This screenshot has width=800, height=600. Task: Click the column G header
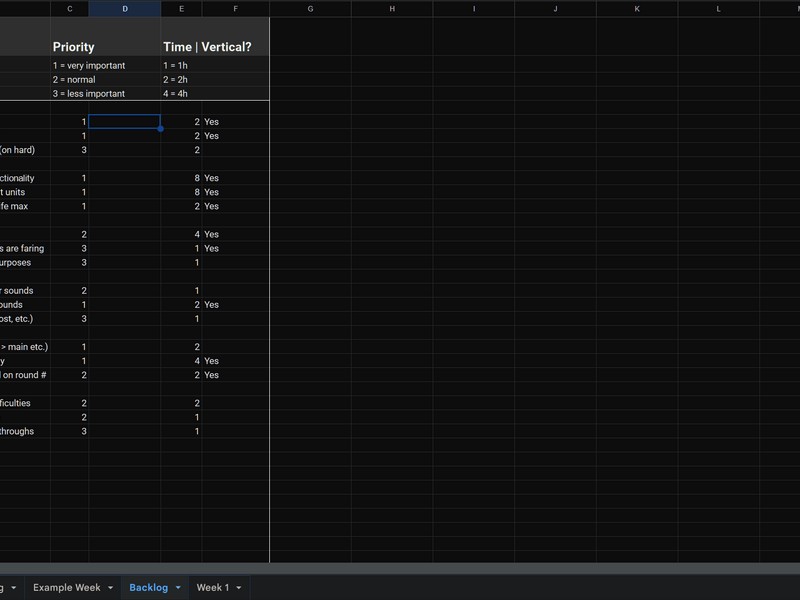[310, 9]
